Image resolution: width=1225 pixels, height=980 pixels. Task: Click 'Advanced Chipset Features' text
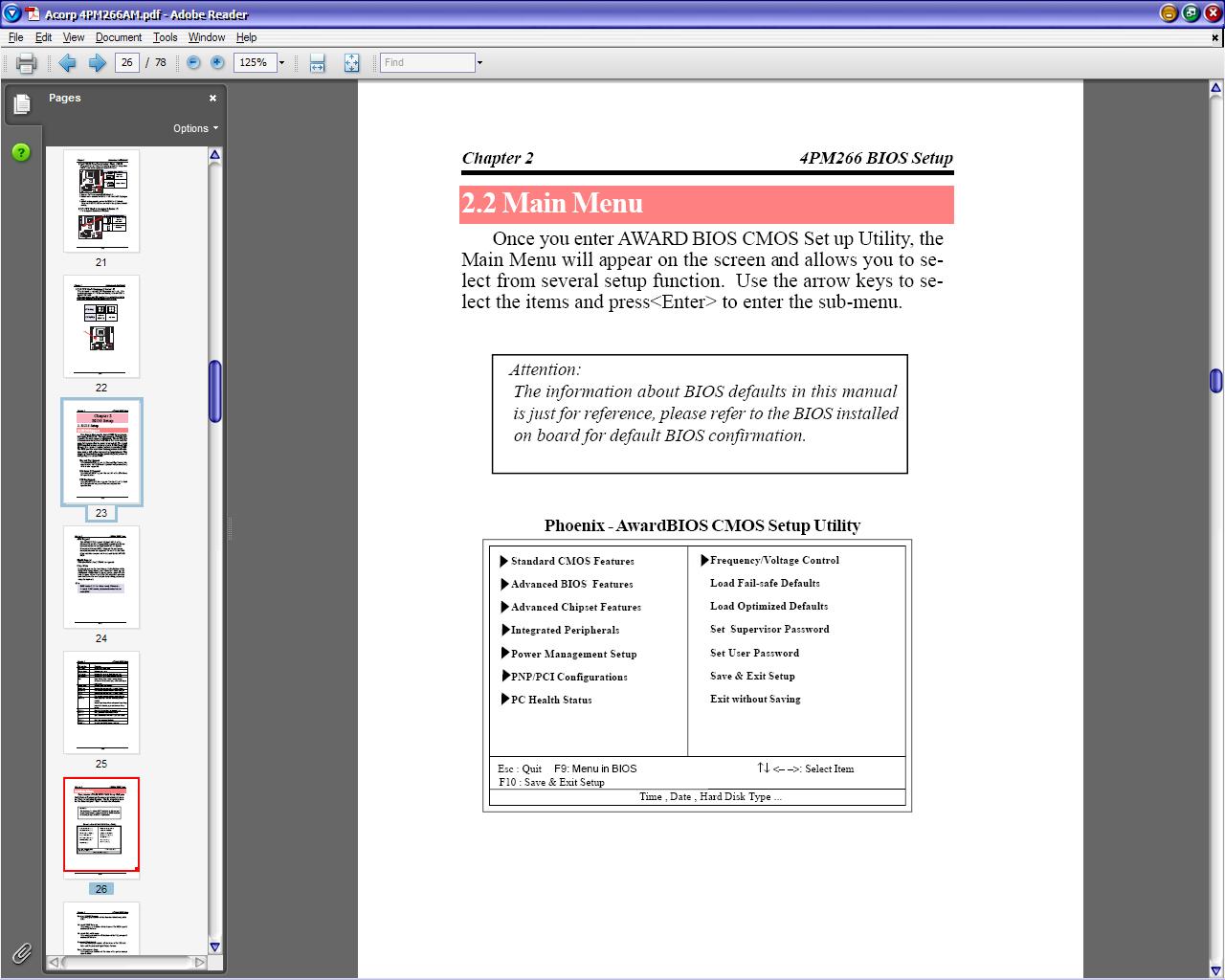pyautogui.click(x=576, y=607)
